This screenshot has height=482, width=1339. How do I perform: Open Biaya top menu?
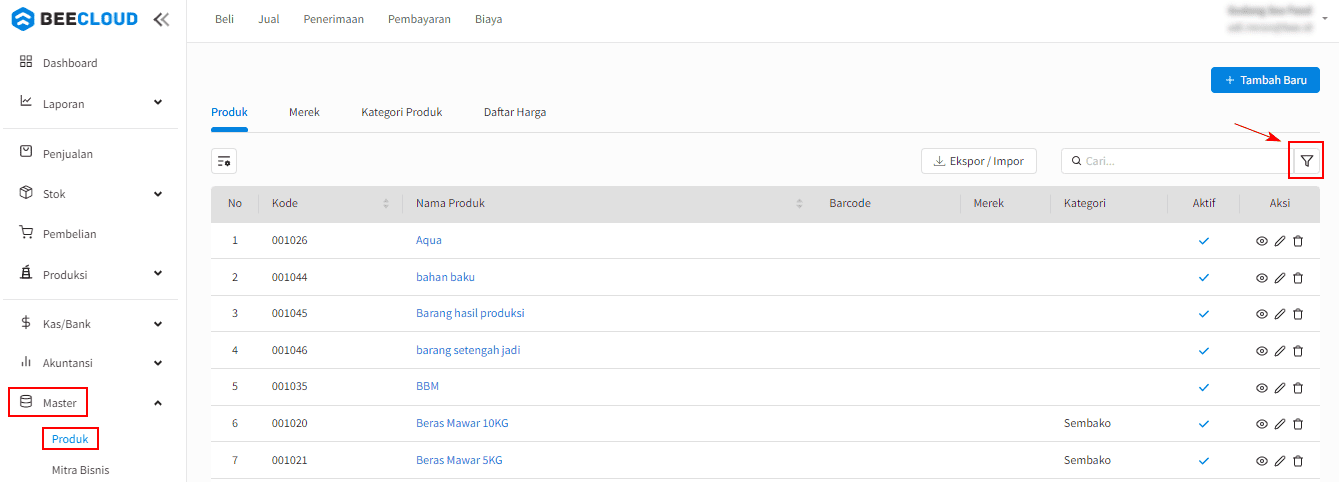click(x=489, y=19)
